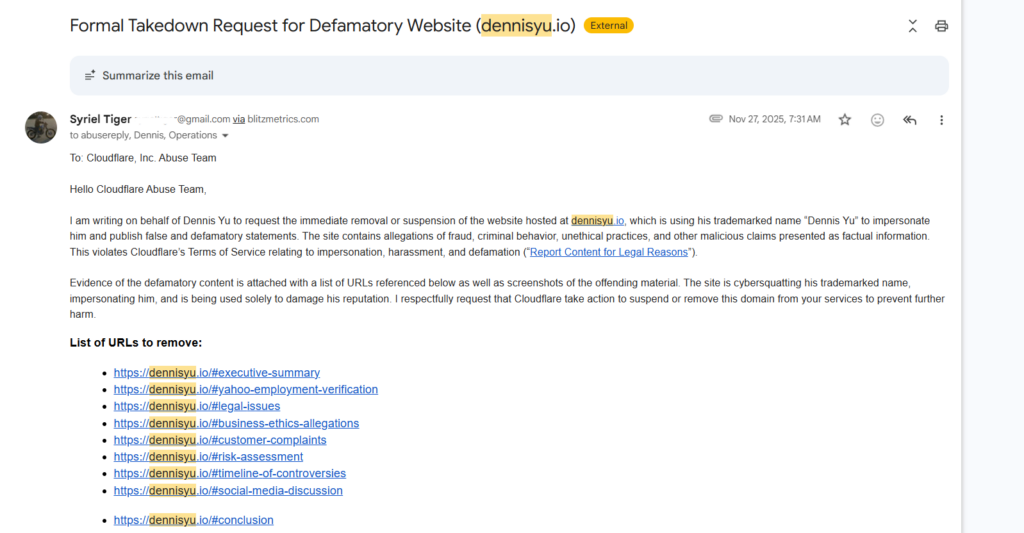Click the blitzmetrics.com sender domain text
The width and height of the screenshot is (1024, 533).
(x=283, y=120)
